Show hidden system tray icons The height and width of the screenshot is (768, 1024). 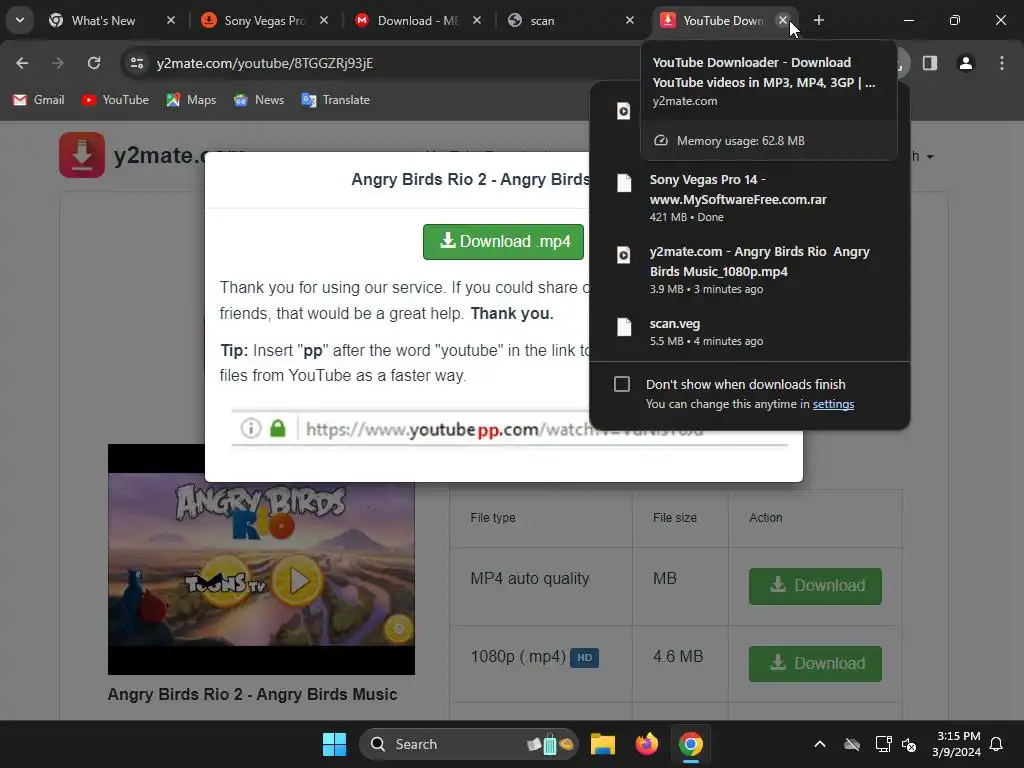pos(820,744)
